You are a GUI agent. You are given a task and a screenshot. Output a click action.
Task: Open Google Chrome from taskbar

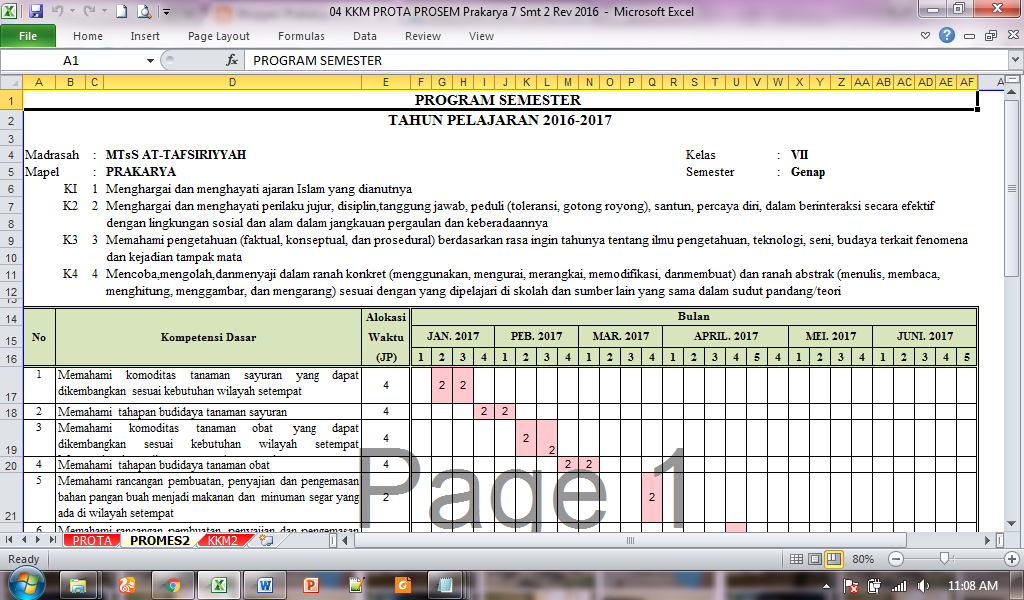172,585
